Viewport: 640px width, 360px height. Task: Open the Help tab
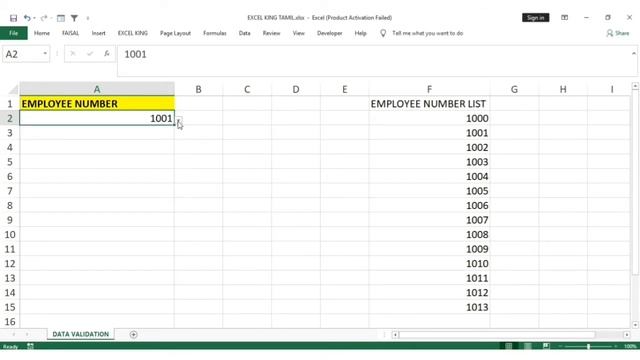tap(360, 33)
